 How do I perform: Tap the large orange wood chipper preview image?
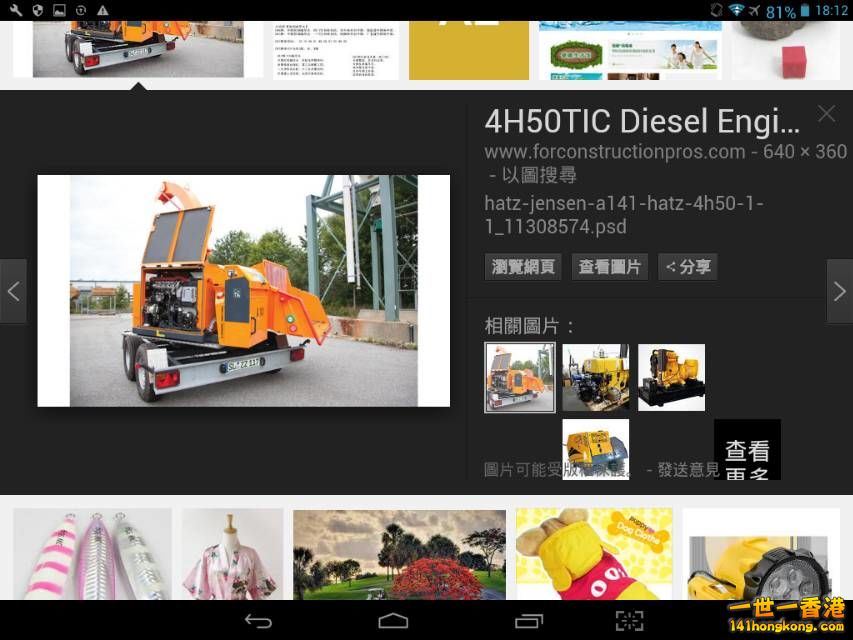[x=244, y=291]
